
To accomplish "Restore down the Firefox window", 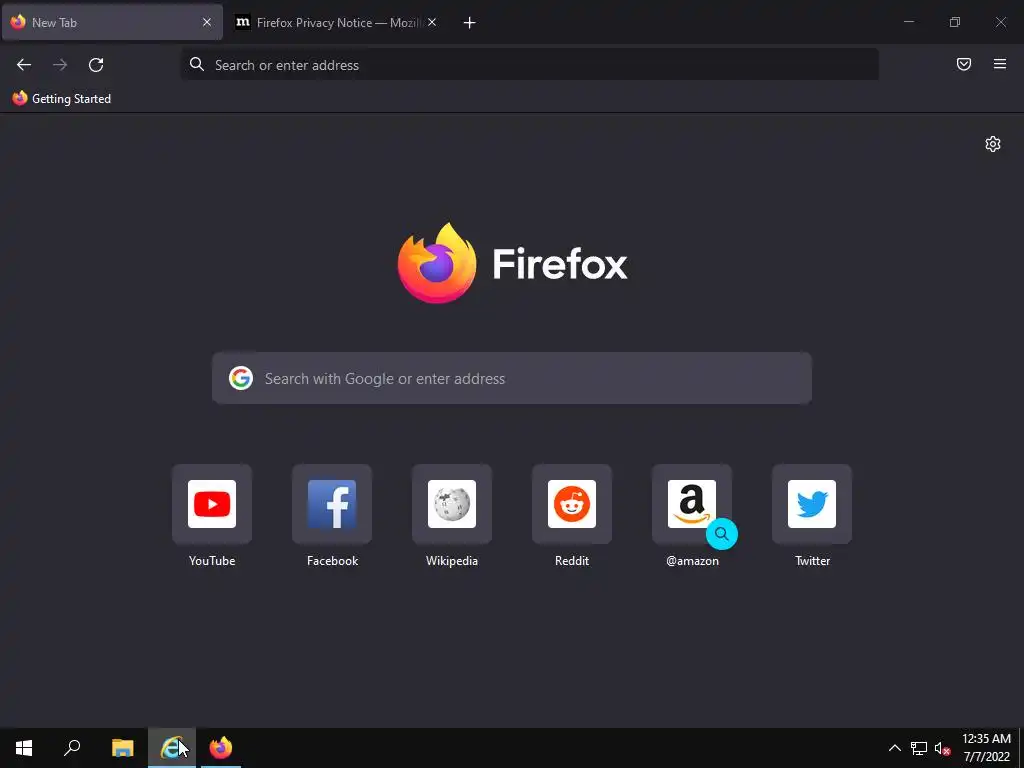I will point(955,22).
